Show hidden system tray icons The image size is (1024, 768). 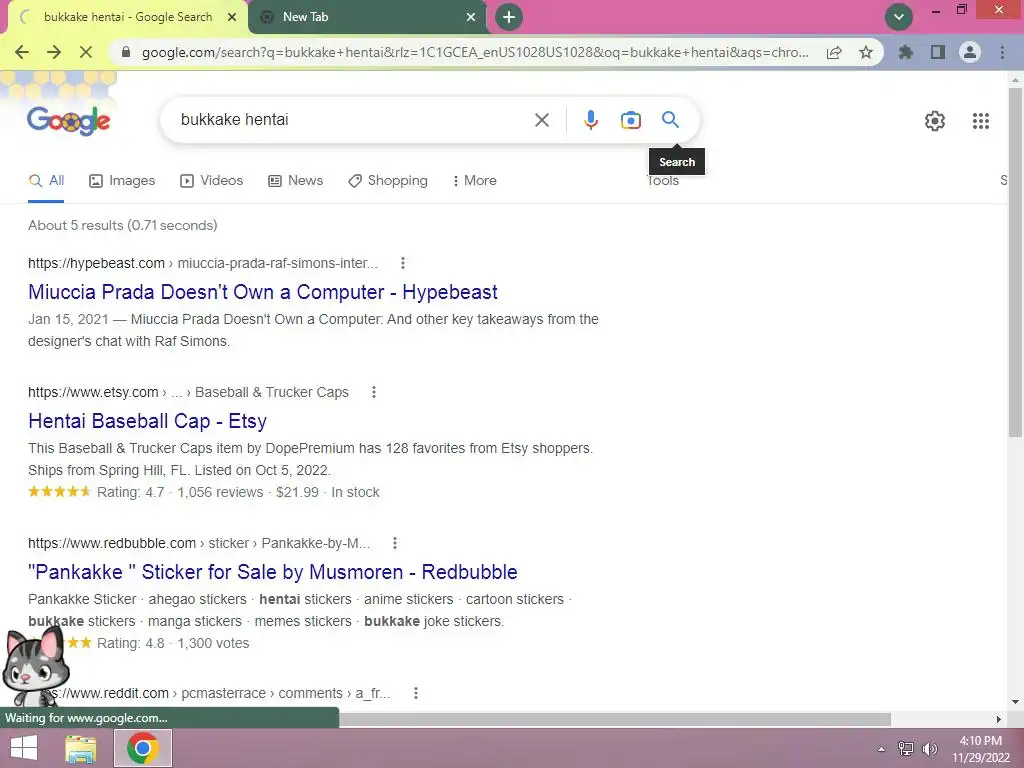pos(881,749)
